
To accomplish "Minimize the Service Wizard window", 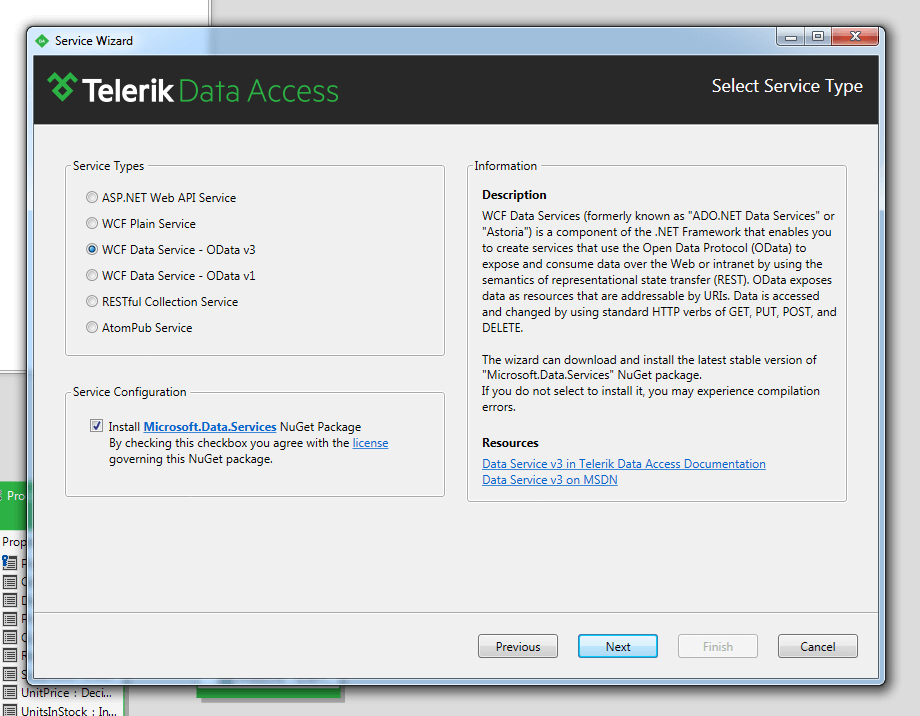I will [x=790, y=37].
